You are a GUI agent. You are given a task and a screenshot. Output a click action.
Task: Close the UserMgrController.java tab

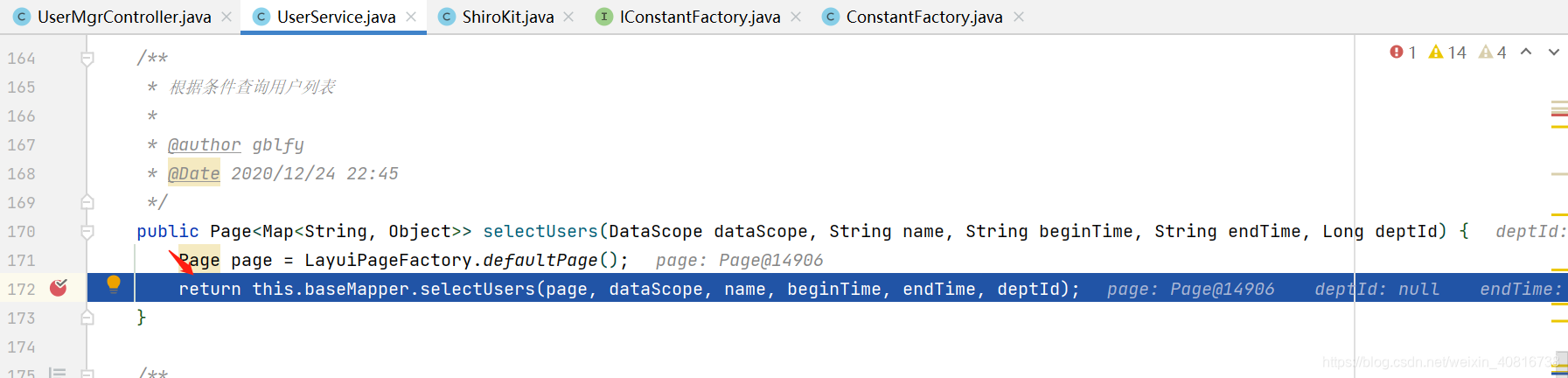pos(226,17)
